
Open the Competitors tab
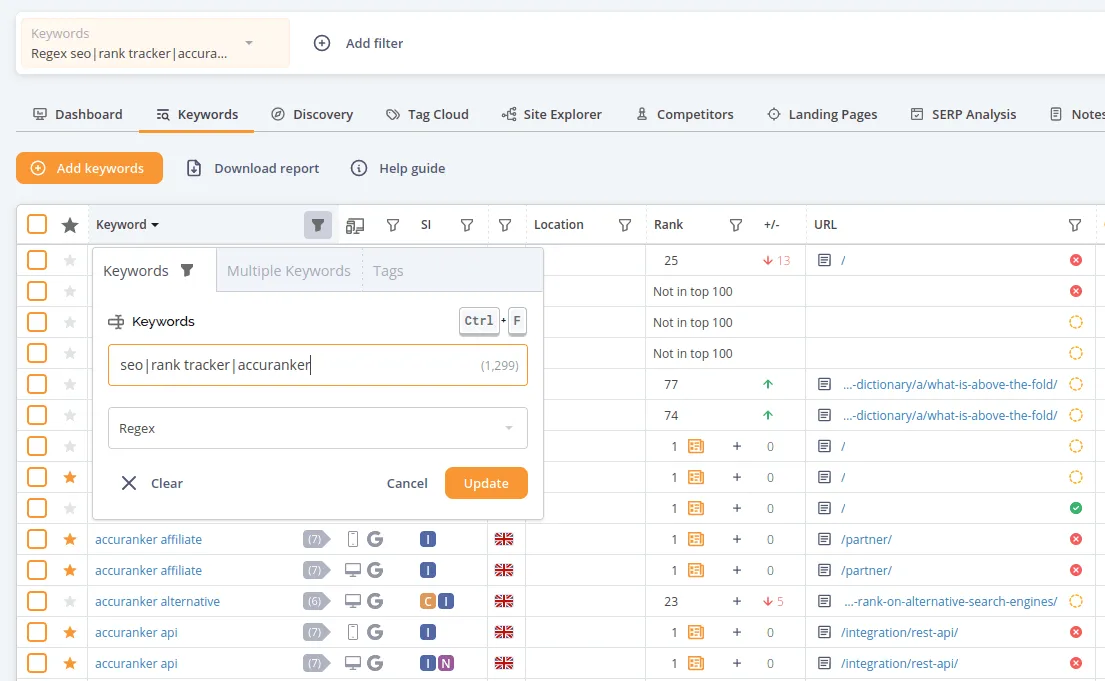coord(684,114)
